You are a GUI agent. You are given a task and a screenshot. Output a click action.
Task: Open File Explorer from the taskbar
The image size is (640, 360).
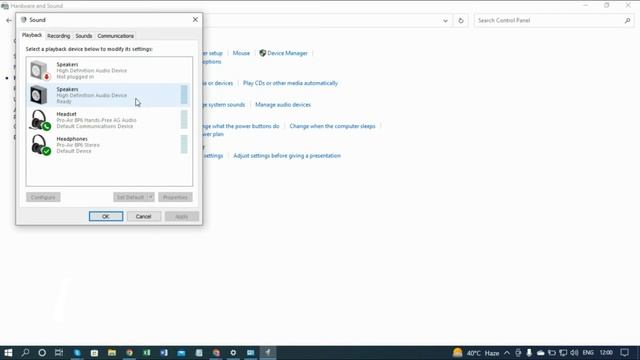click(112, 353)
